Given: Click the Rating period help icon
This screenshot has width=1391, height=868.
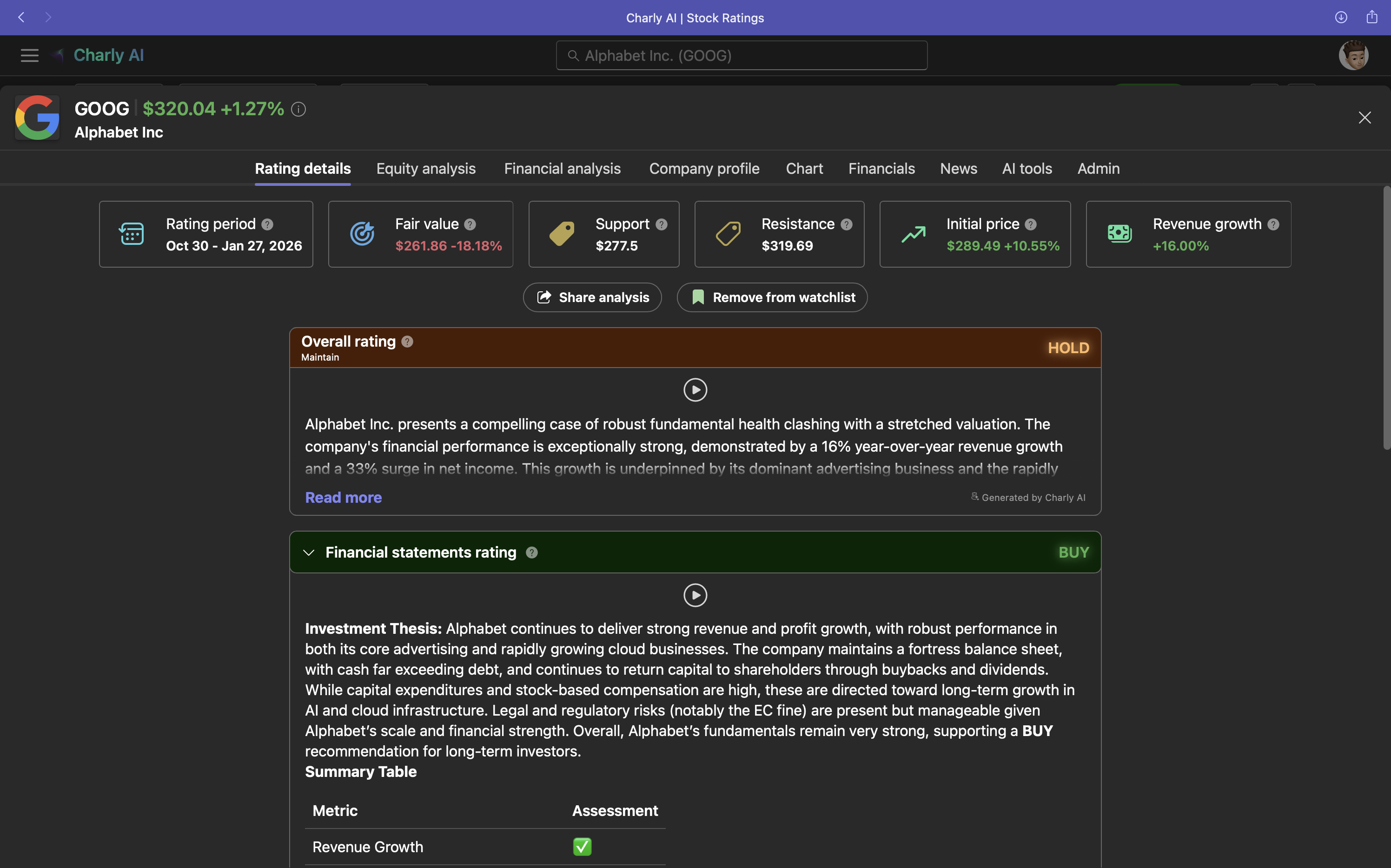Looking at the screenshot, I should coord(268,224).
